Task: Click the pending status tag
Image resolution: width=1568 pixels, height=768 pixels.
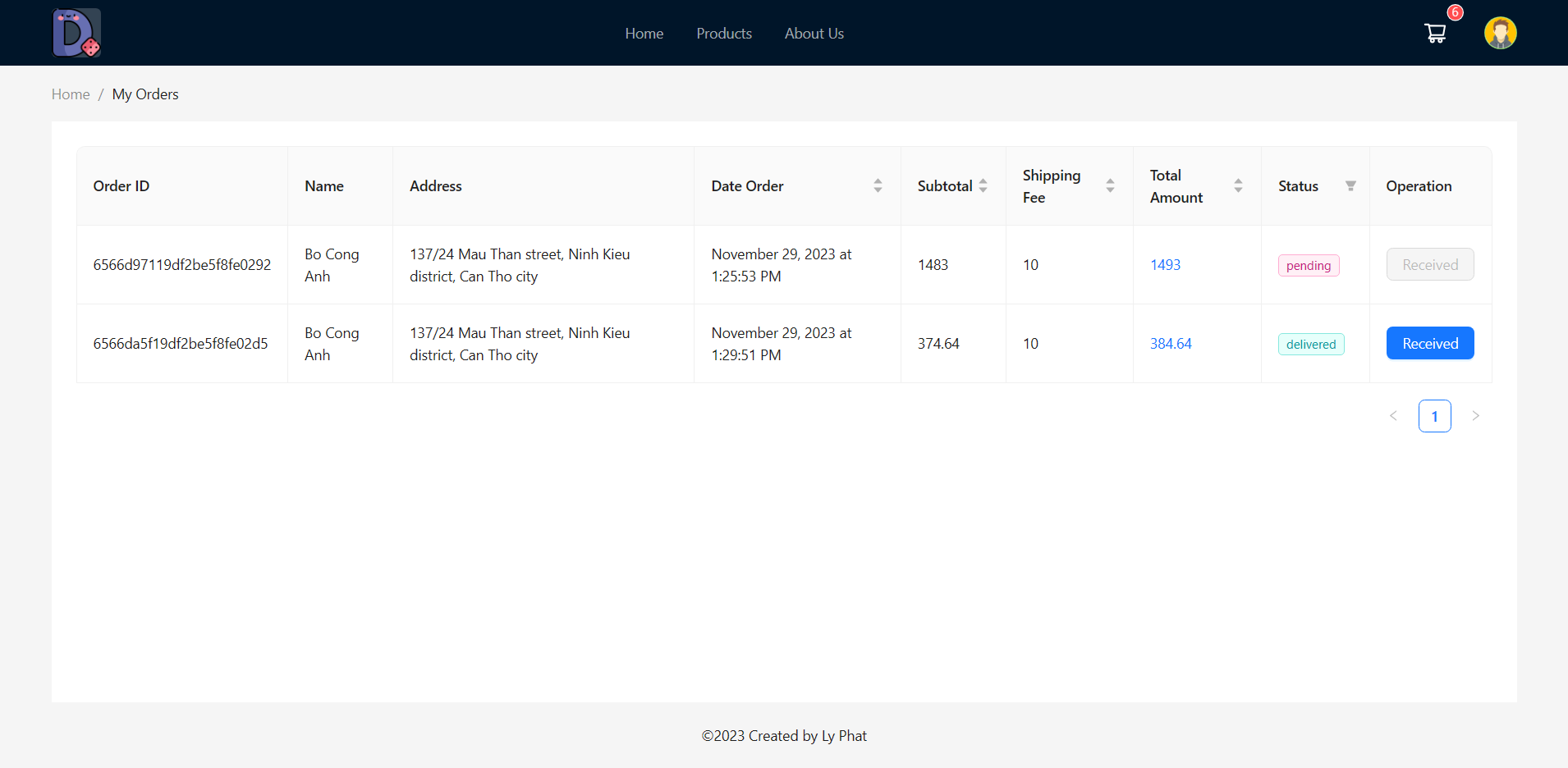Action: pyautogui.click(x=1308, y=265)
